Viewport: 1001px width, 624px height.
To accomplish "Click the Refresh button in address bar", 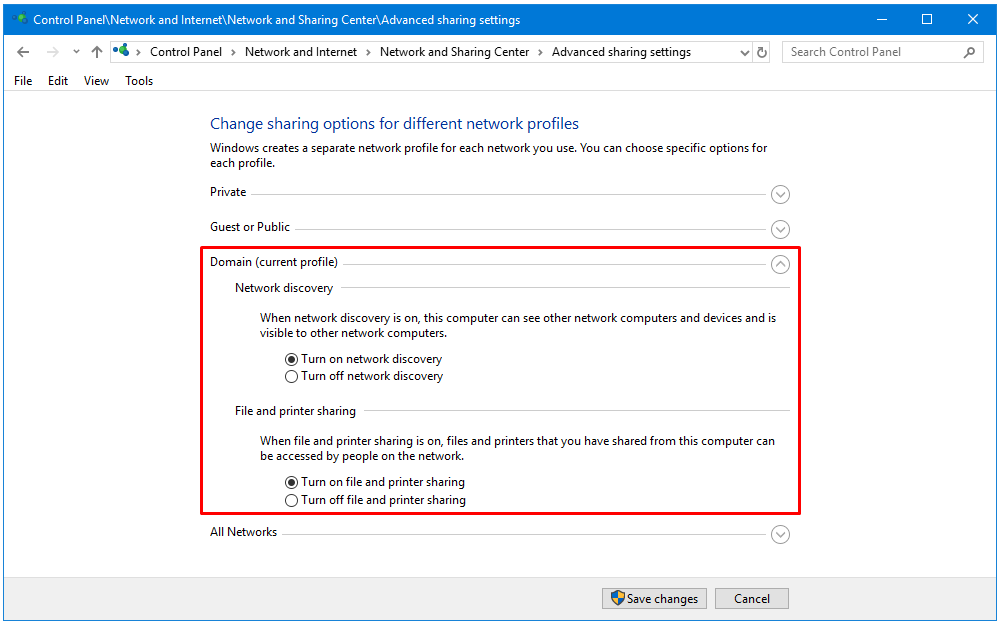I will [762, 52].
